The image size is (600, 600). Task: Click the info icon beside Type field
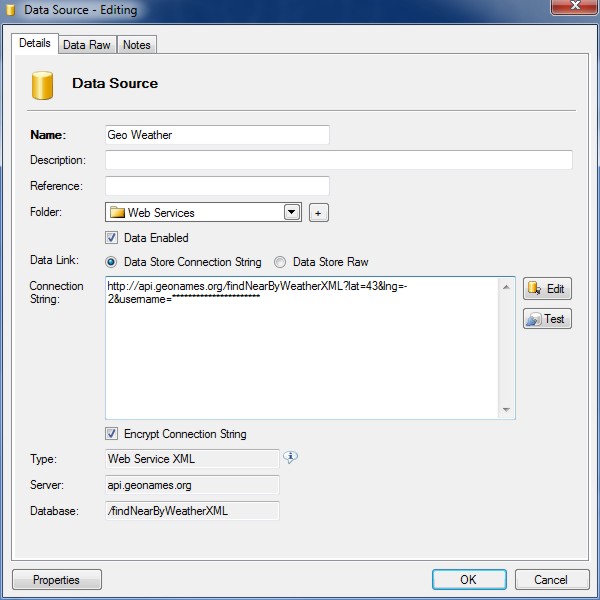click(291, 457)
